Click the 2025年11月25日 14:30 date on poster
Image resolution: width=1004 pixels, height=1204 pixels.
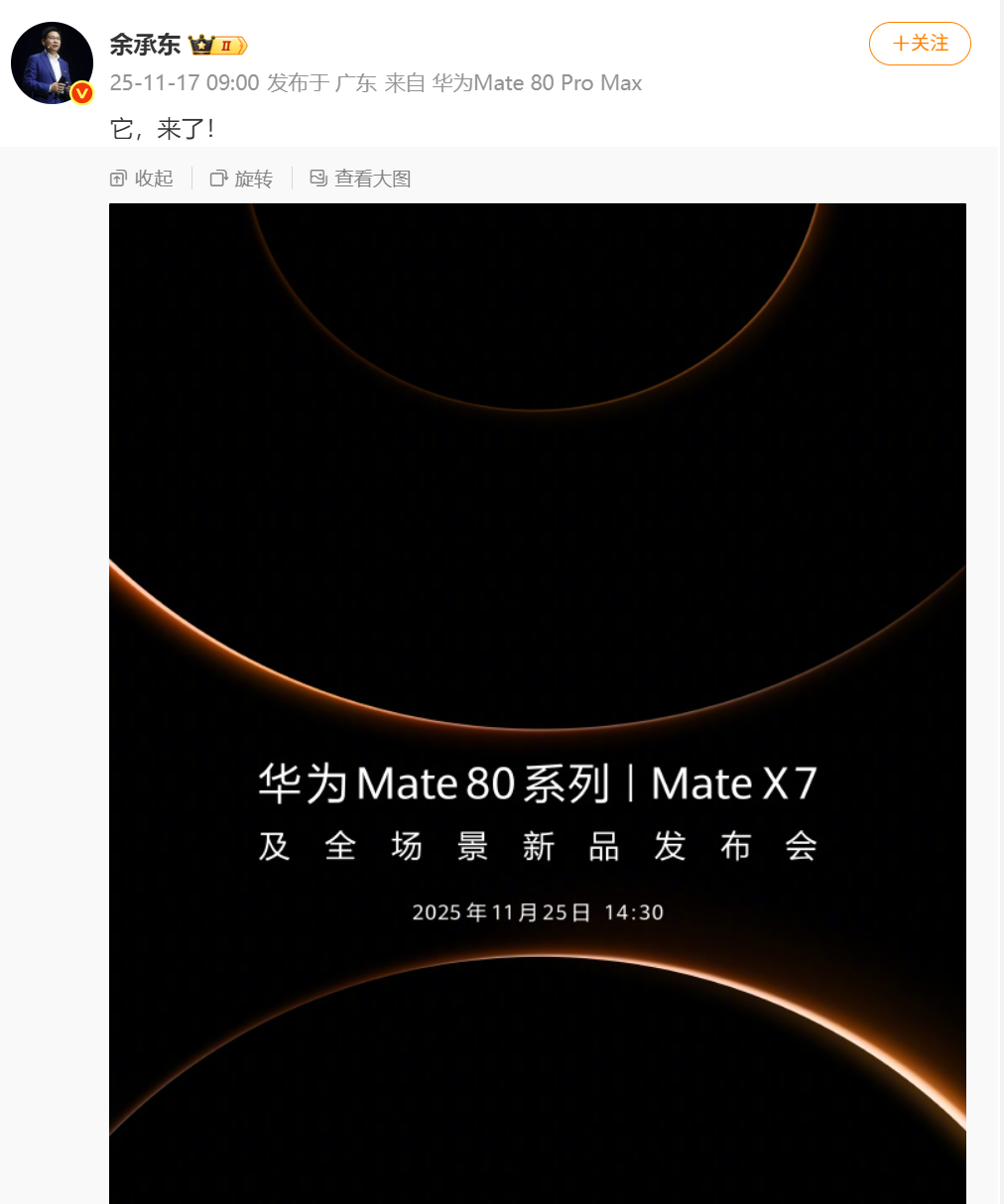[x=538, y=912]
